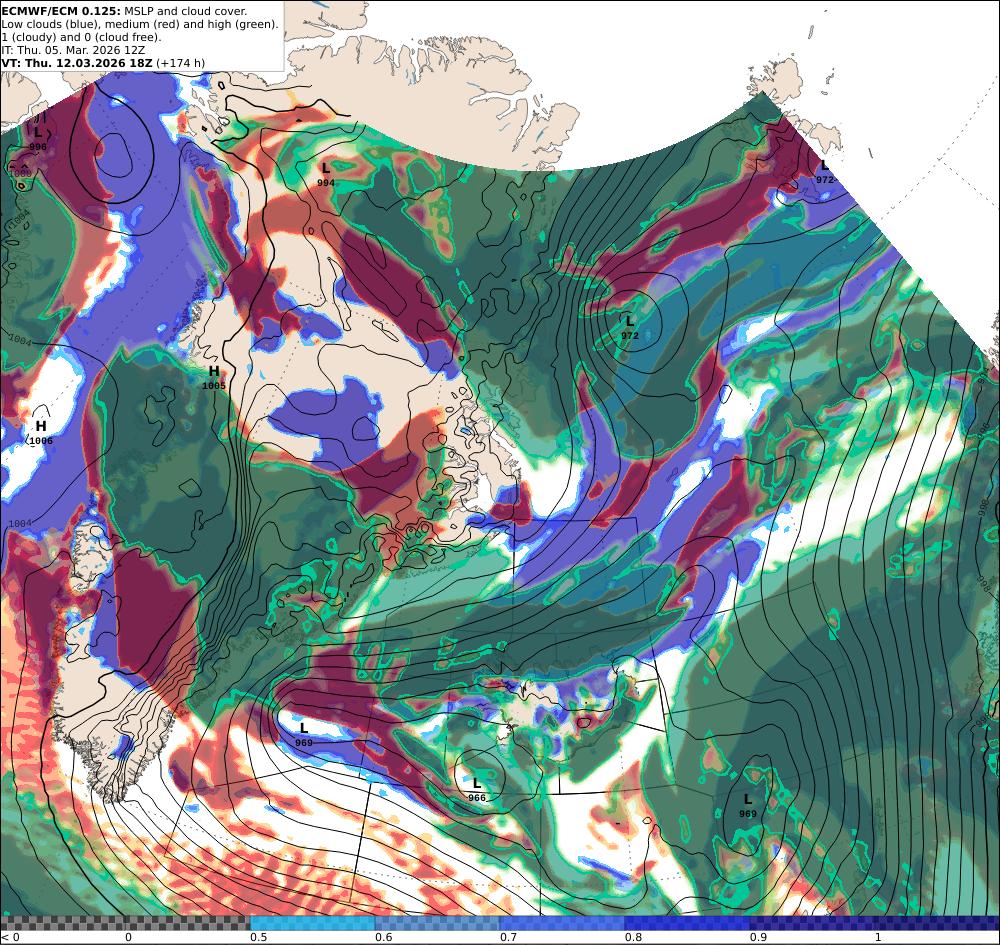Viewport: 1000px width, 945px height.
Task: Click the color bar label "< 0"
Action: (x=10, y=937)
